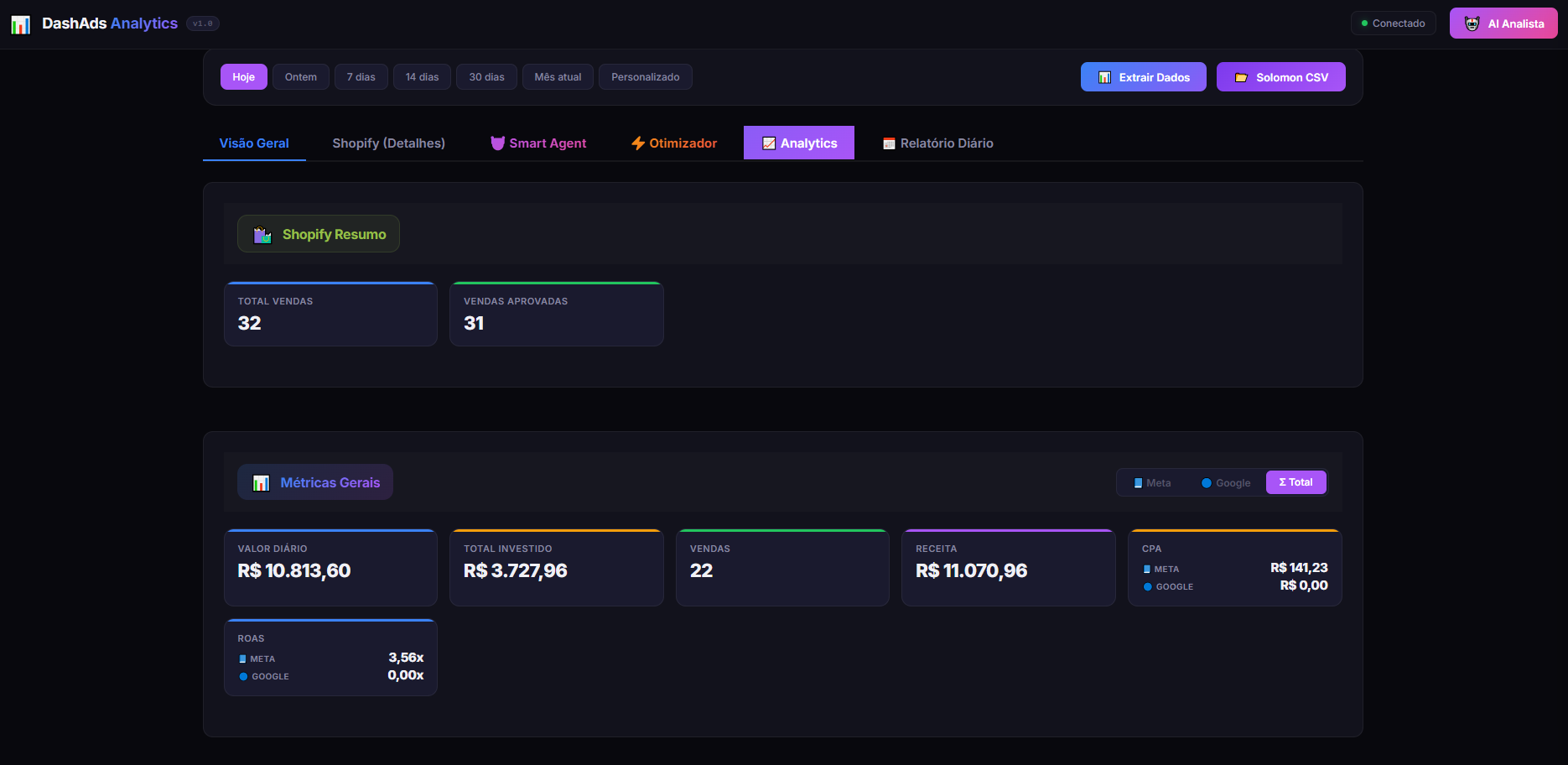Choose the Personalizado date range
The width and height of the screenshot is (1568, 765).
(646, 77)
